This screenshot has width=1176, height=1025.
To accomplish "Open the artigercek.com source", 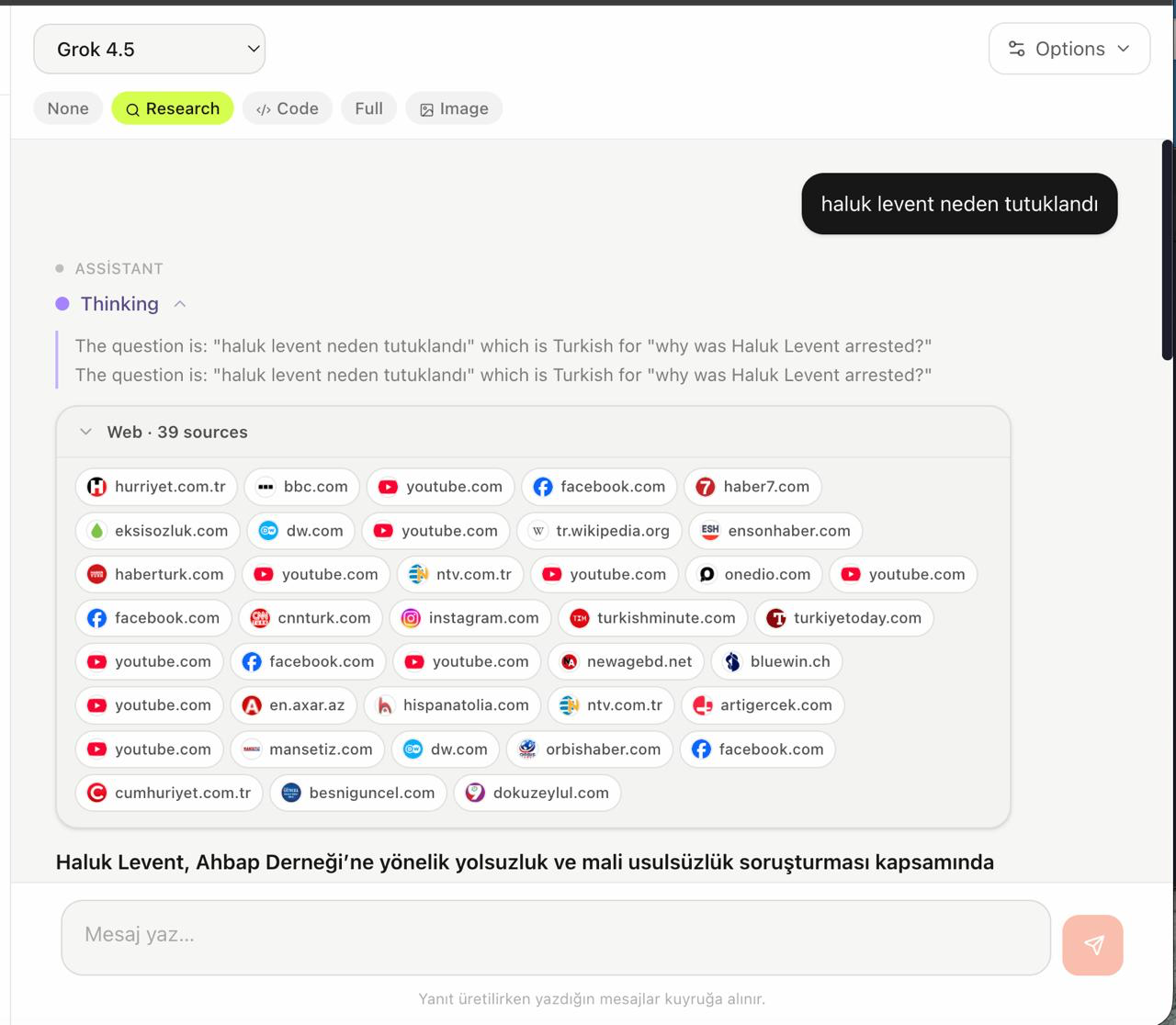I will pyautogui.click(x=763, y=705).
